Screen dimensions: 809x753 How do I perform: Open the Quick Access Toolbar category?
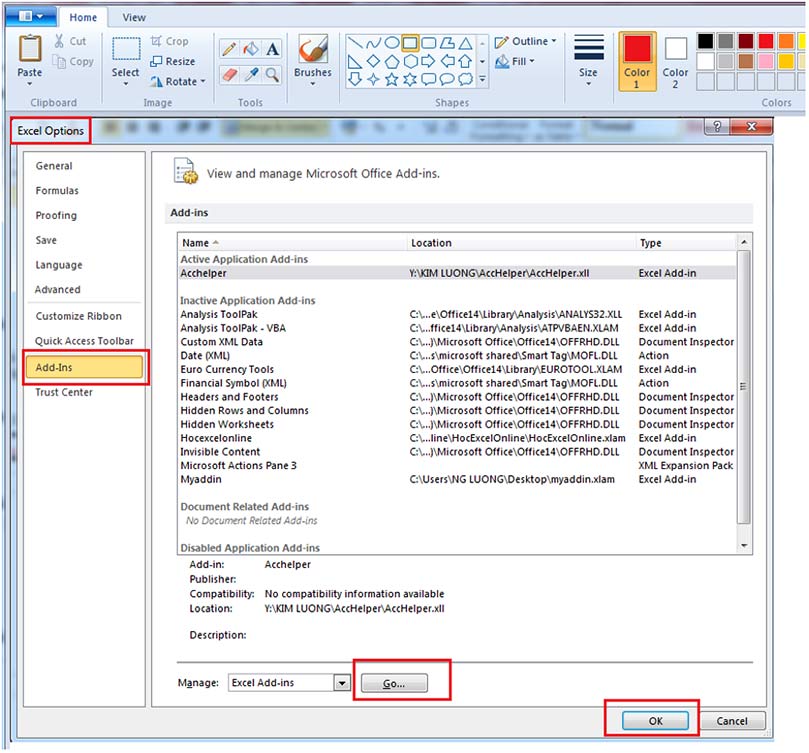(x=84, y=341)
